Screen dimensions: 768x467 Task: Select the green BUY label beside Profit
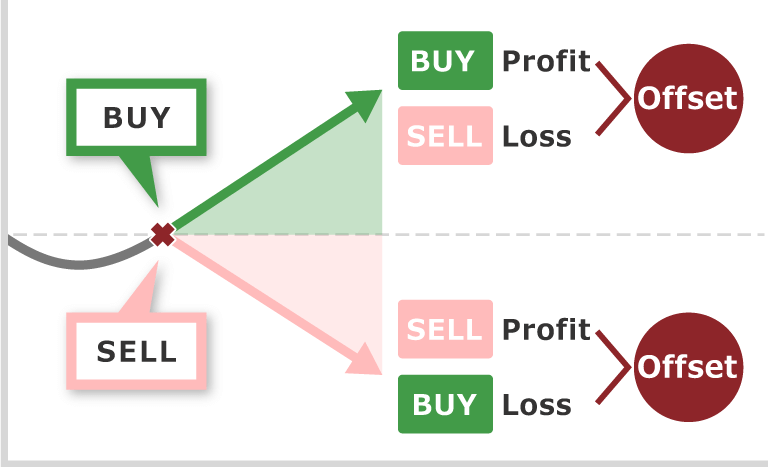[x=445, y=61]
